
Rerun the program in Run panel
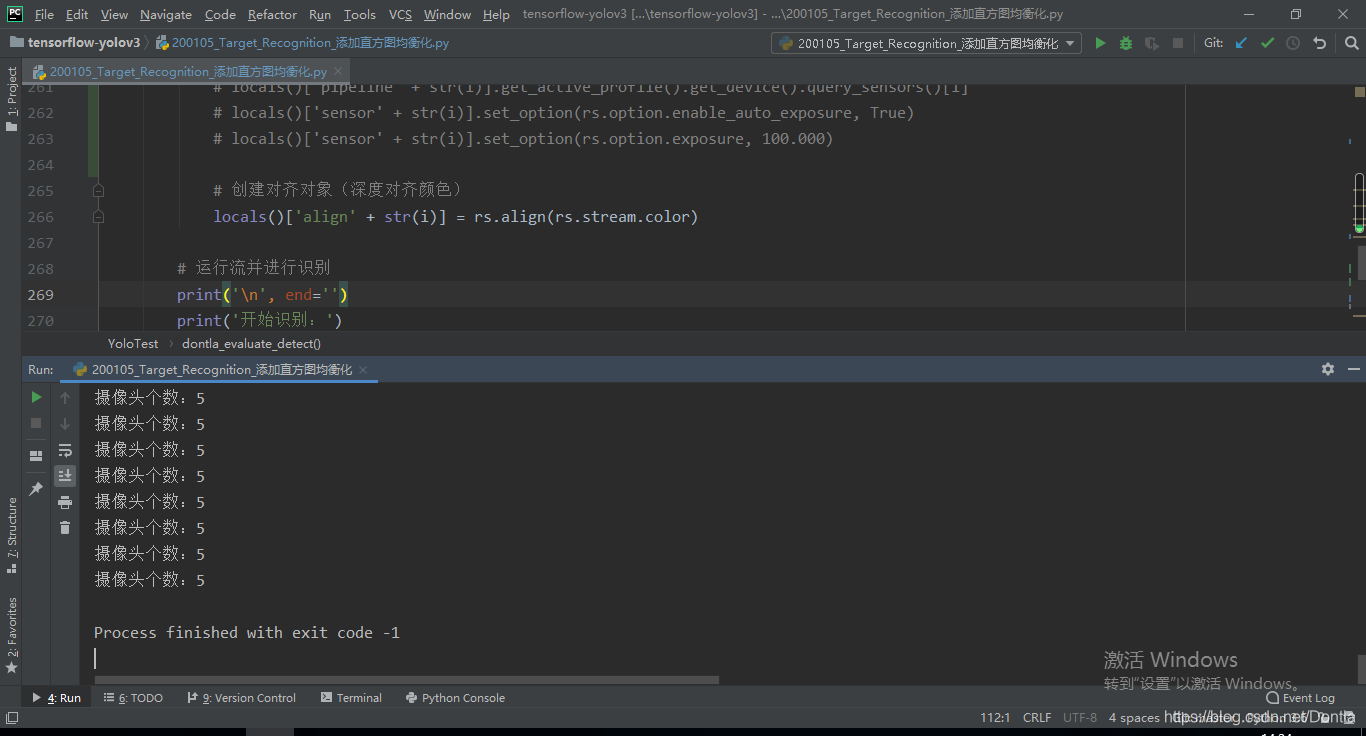pos(36,397)
